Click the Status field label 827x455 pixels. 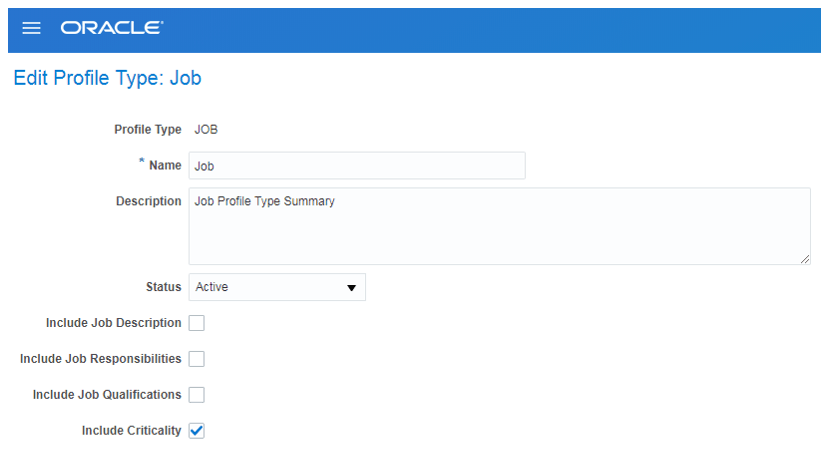(x=164, y=287)
